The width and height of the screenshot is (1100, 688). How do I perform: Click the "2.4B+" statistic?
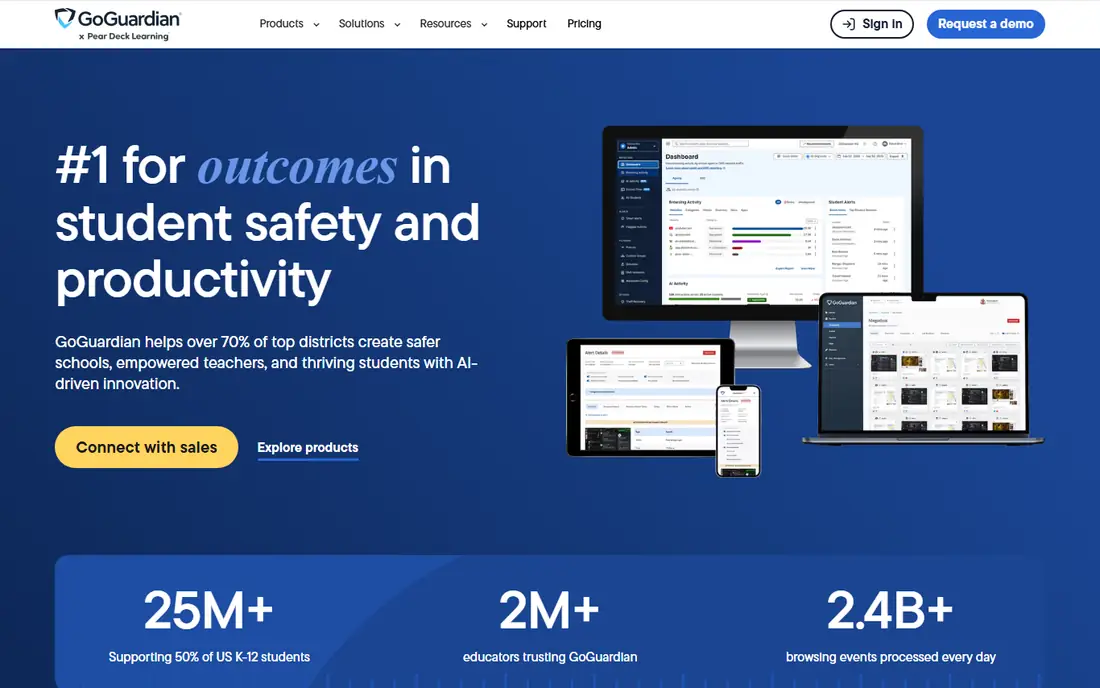tap(890, 610)
